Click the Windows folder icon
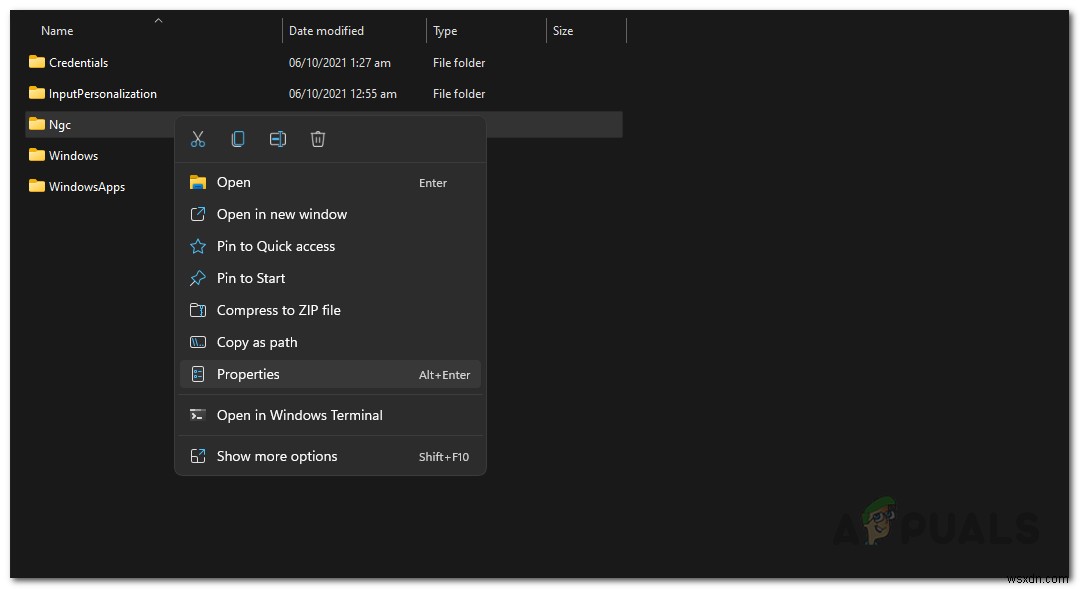 (x=37, y=155)
